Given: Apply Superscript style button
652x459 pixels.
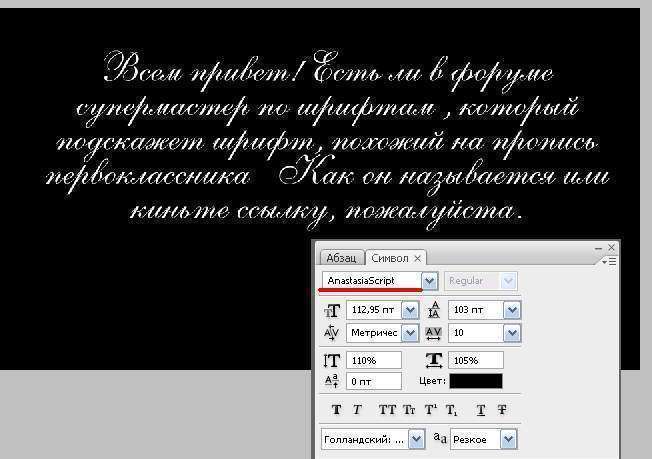Looking at the screenshot, I should (430, 409).
